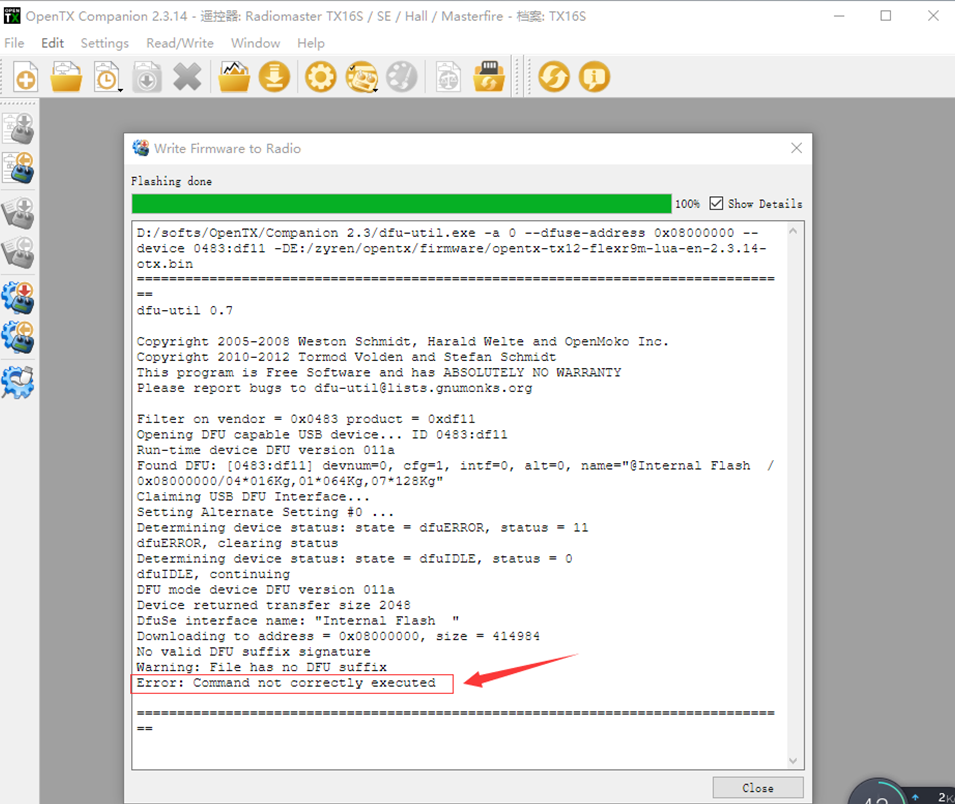Click 'Warning: File has no DFU suffix' line

pos(261,667)
